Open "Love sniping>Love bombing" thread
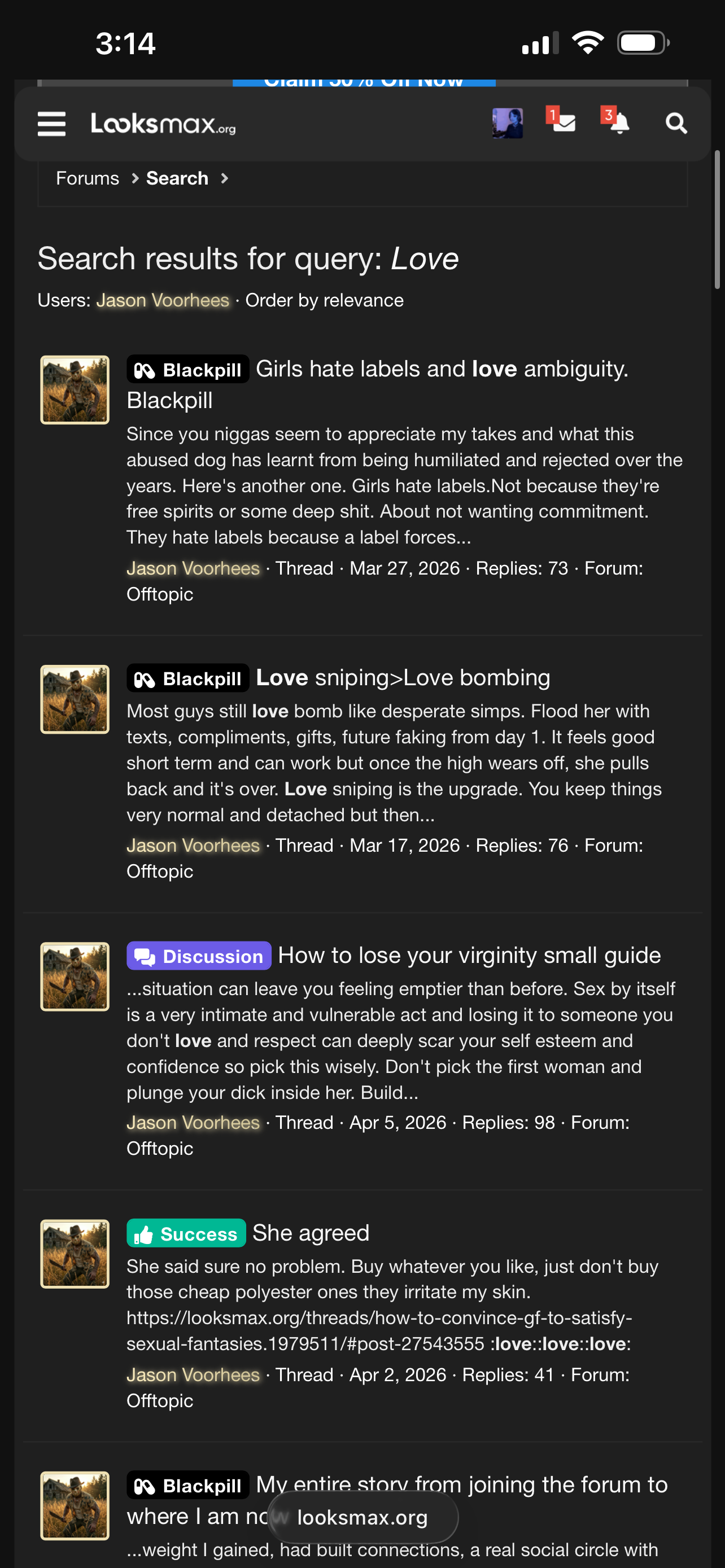This screenshot has height=1568, width=725. [403, 678]
